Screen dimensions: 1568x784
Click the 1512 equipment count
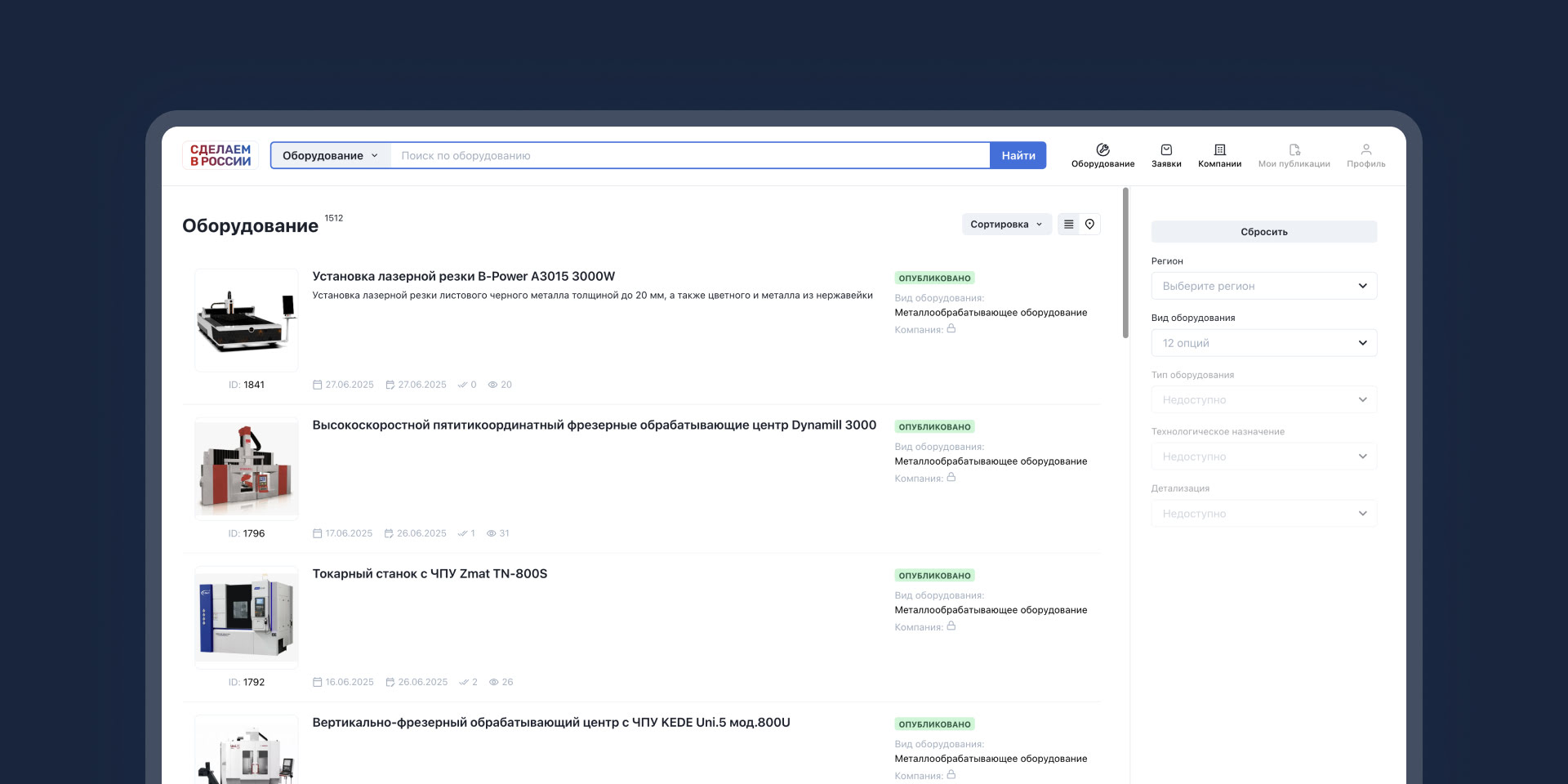click(x=334, y=218)
